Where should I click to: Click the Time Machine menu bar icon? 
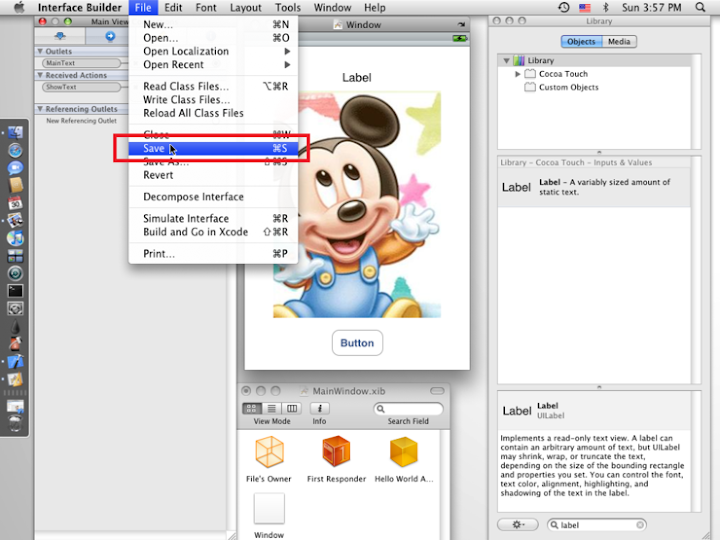564,7
